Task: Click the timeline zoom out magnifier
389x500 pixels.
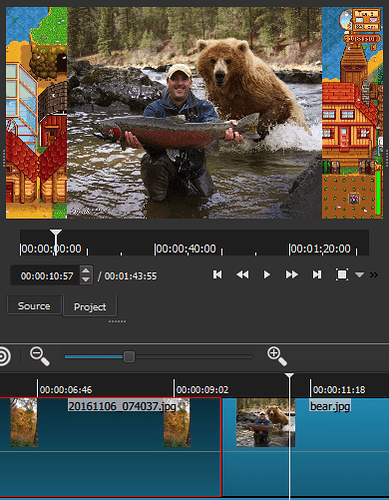Action: [x=40, y=356]
